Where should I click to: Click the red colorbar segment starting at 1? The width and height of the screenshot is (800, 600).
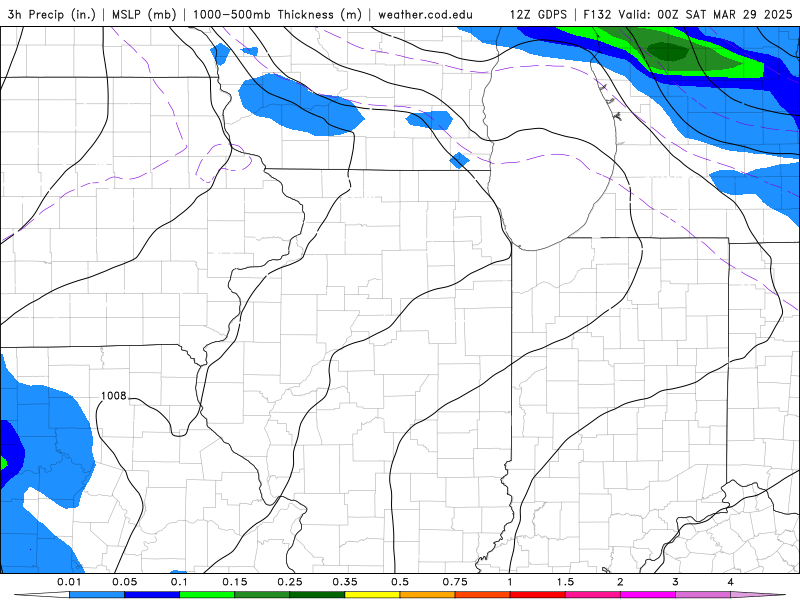[x=538, y=595]
